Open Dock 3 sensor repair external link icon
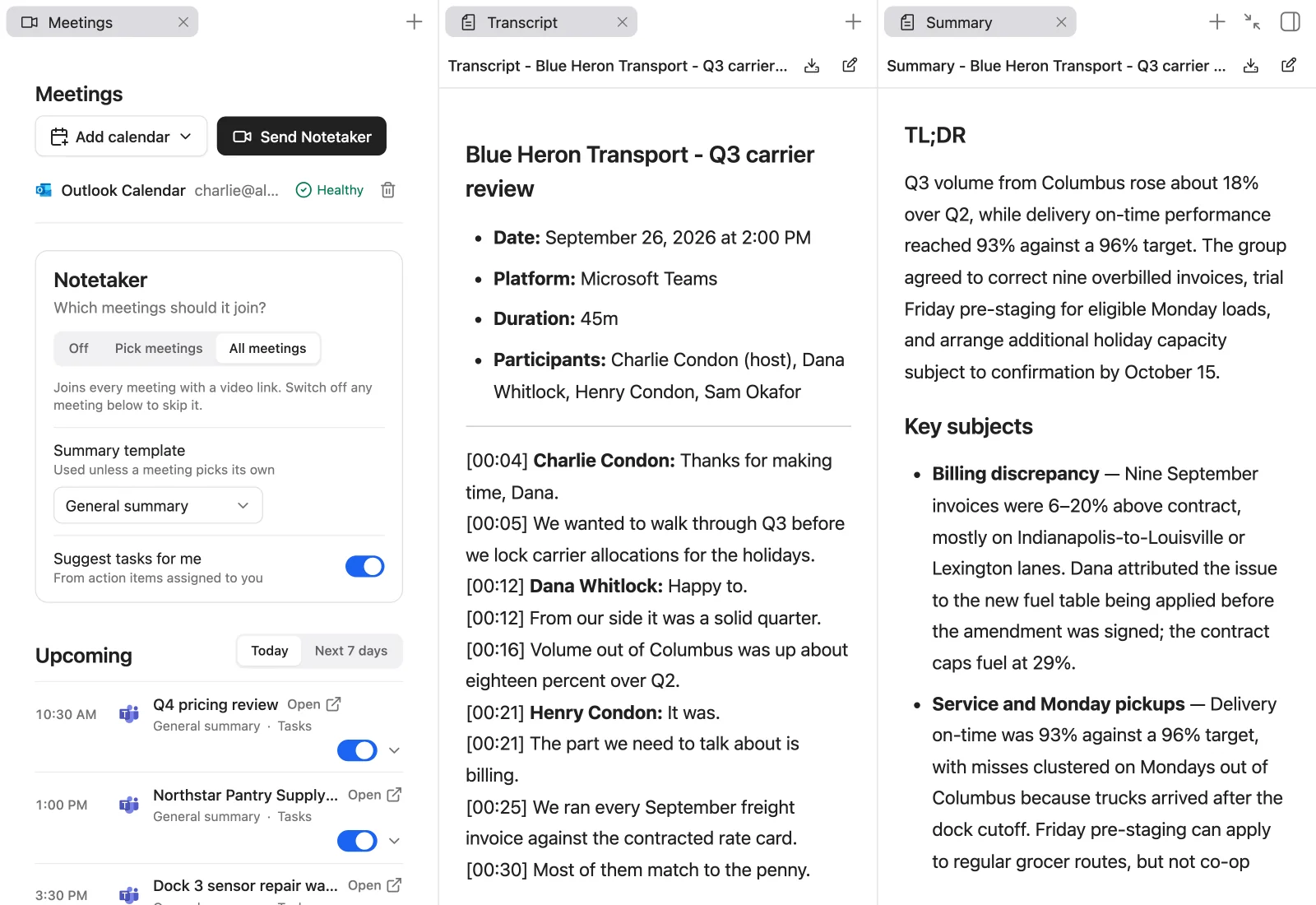 (394, 885)
